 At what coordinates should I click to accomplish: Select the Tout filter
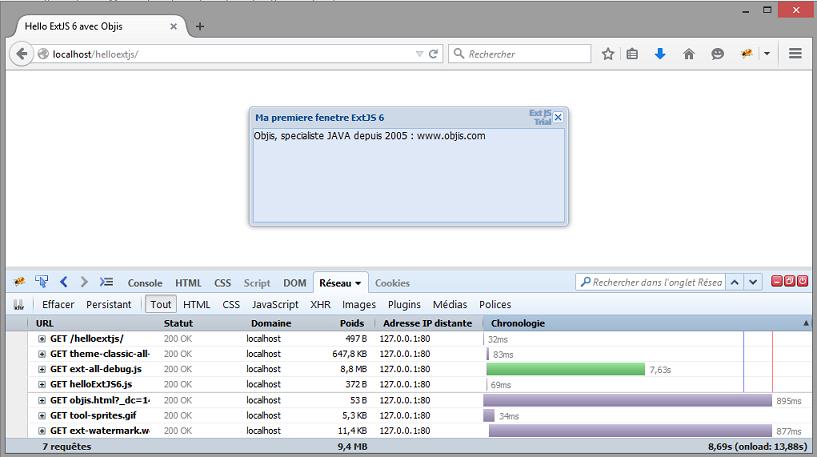(x=160, y=304)
